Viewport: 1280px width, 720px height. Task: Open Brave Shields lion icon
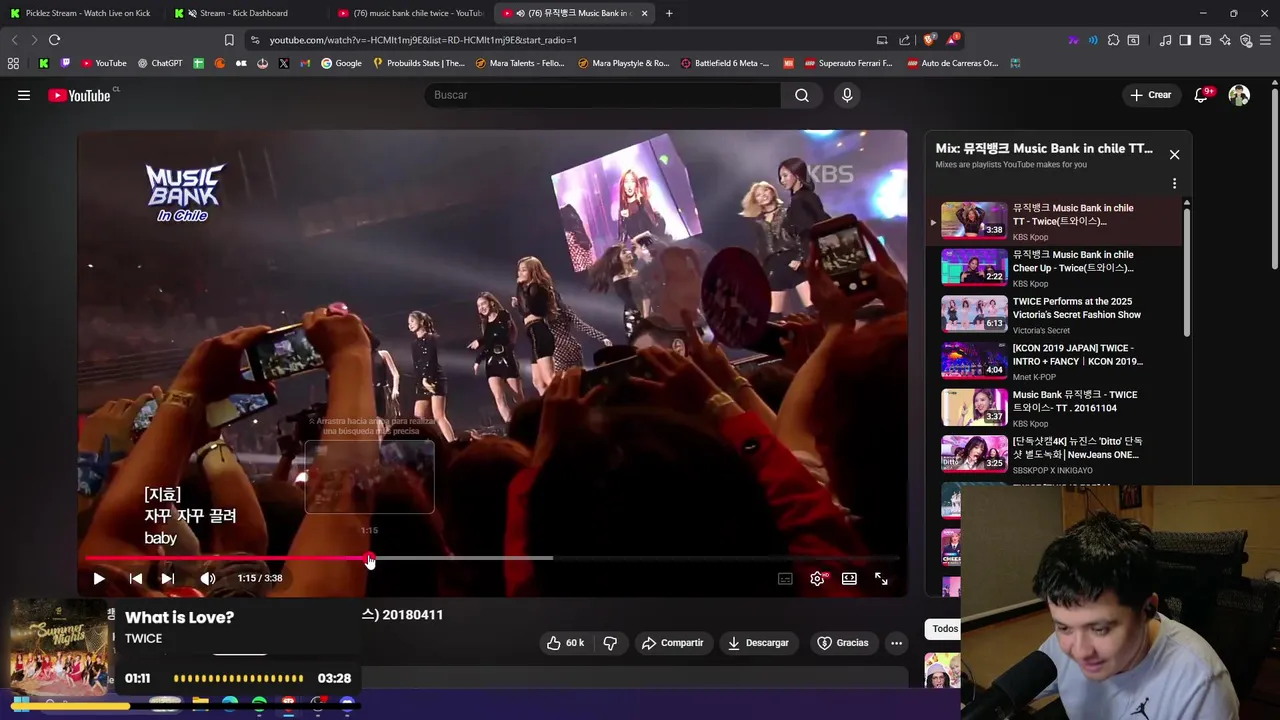pos(928,40)
